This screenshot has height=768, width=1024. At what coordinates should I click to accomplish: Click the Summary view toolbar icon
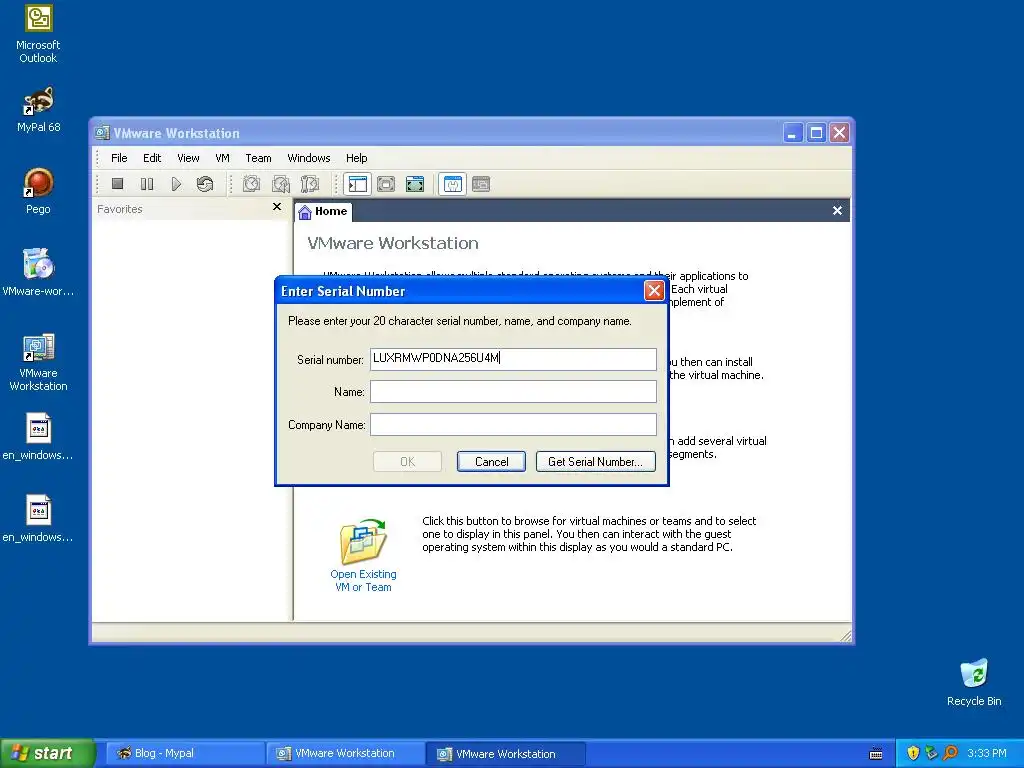click(453, 184)
